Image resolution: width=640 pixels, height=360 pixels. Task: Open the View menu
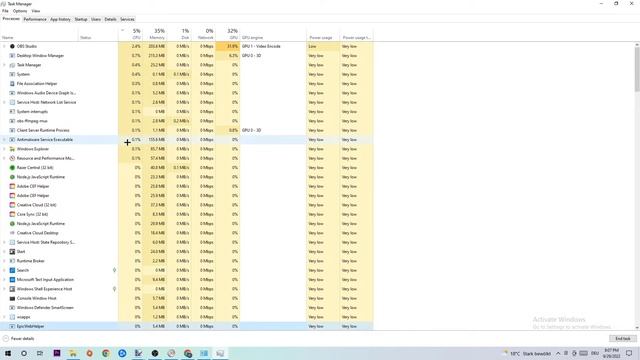36,11
